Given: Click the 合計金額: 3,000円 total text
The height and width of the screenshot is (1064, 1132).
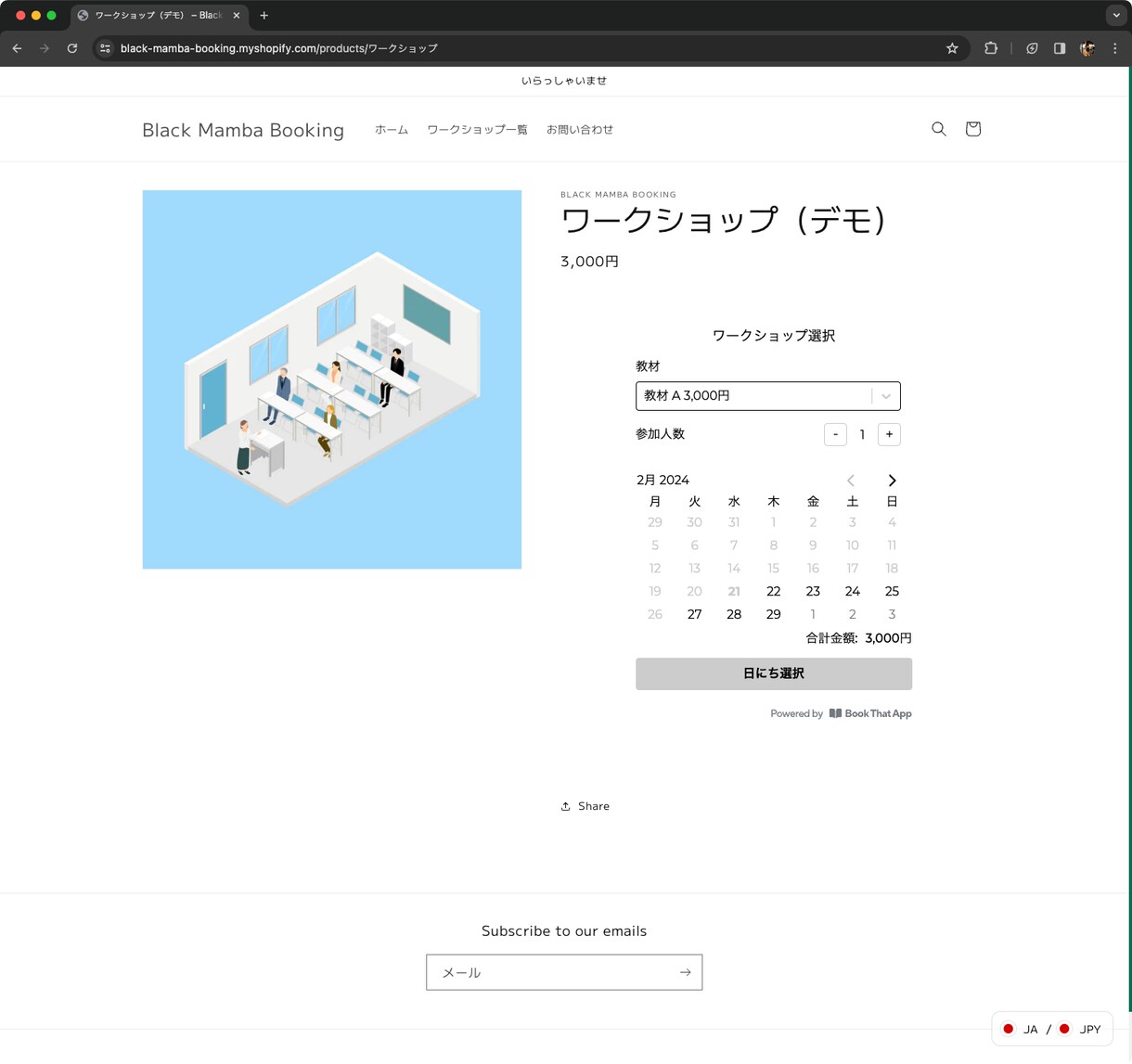Looking at the screenshot, I should point(858,638).
